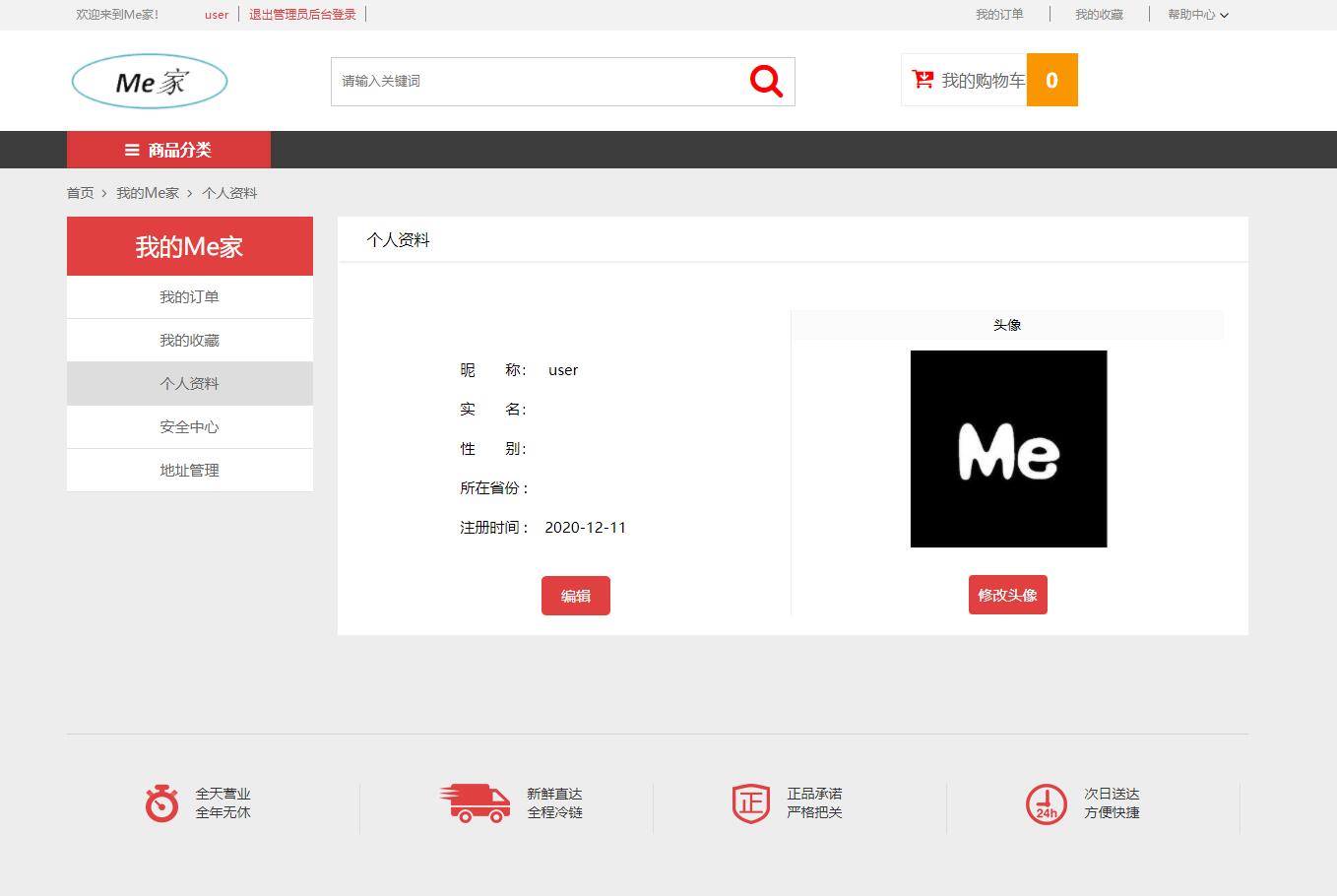
Task: Click the 修改头像 button
Action: tap(1007, 594)
